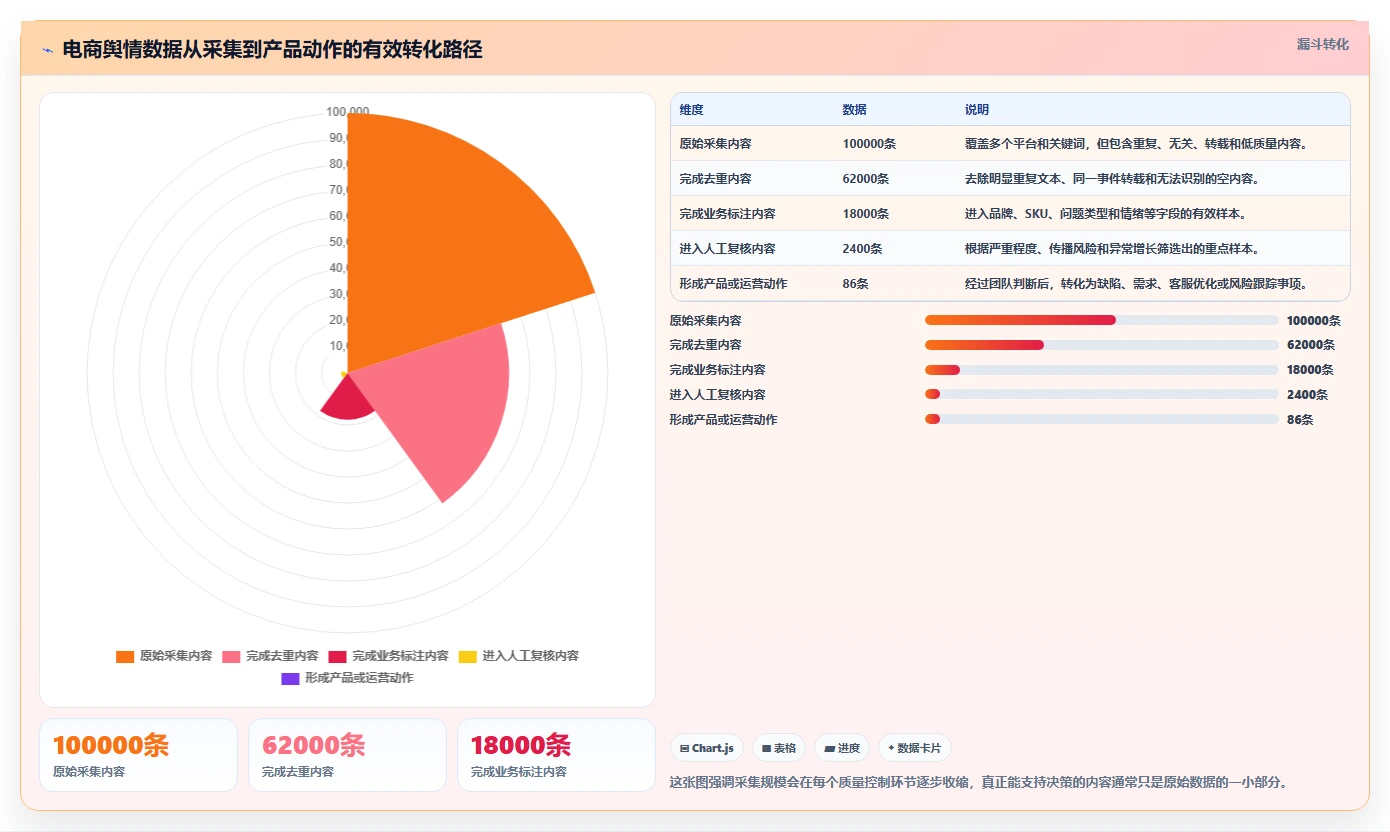
Task: Toggle 完成去重内容 in the chart legend
Action: tap(270, 656)
